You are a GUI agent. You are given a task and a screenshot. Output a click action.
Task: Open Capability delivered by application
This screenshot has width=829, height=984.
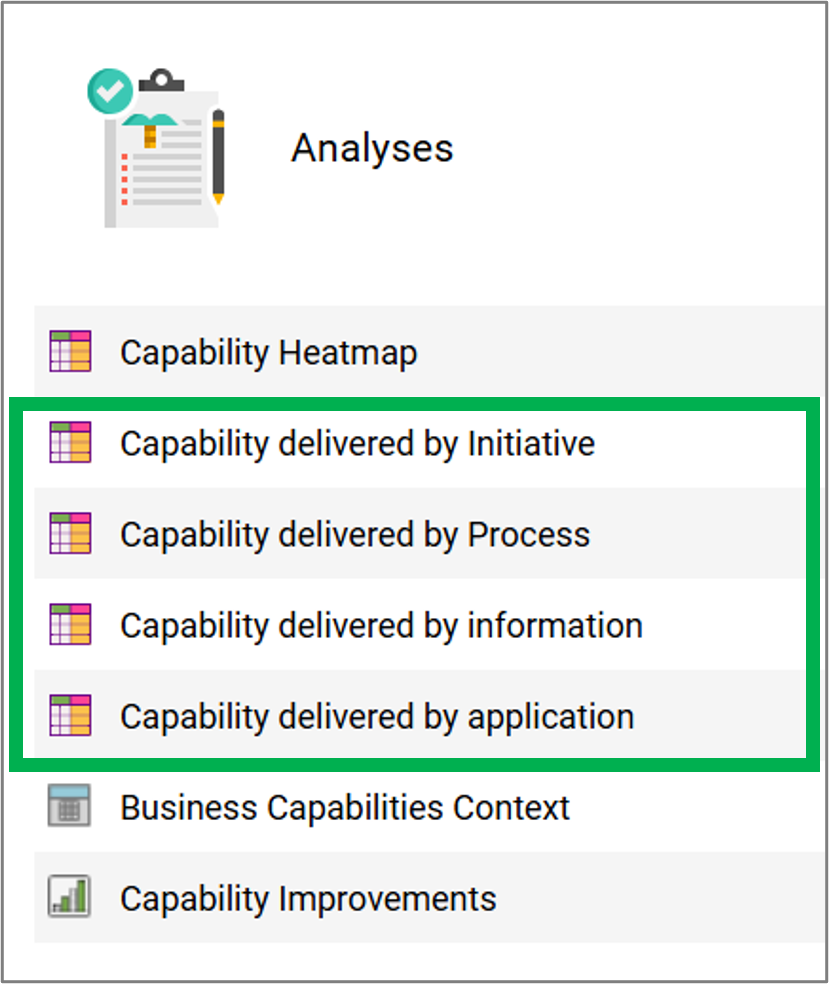pos(377,717)
